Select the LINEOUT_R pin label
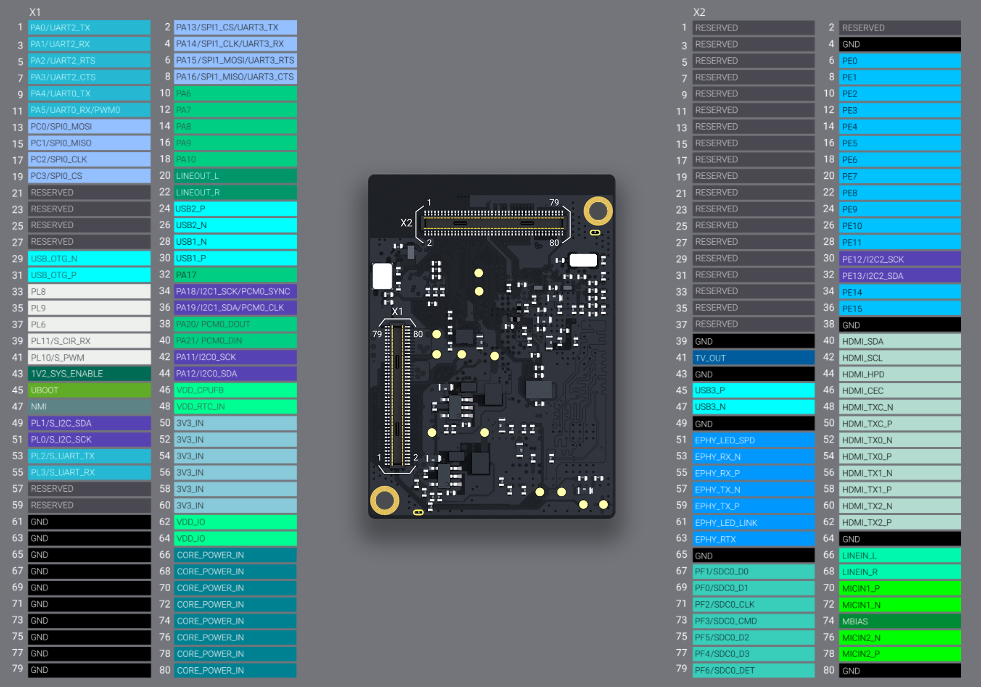981x687 pixels. (235, 193)
